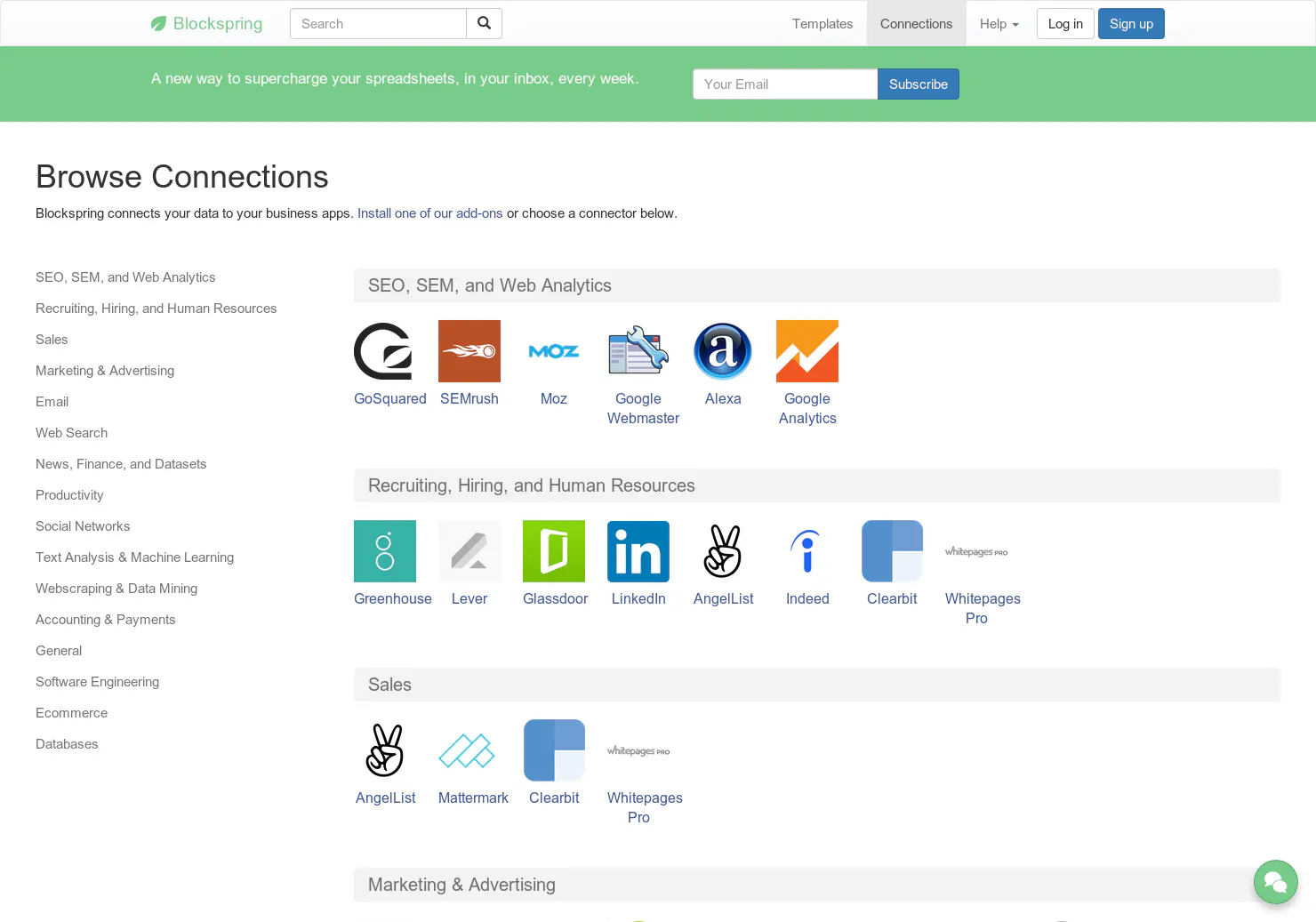This screenshot has height=922, width=1316.
Task: Open Whitepages Pro logo under Recruiting
Action: point(976,551)
